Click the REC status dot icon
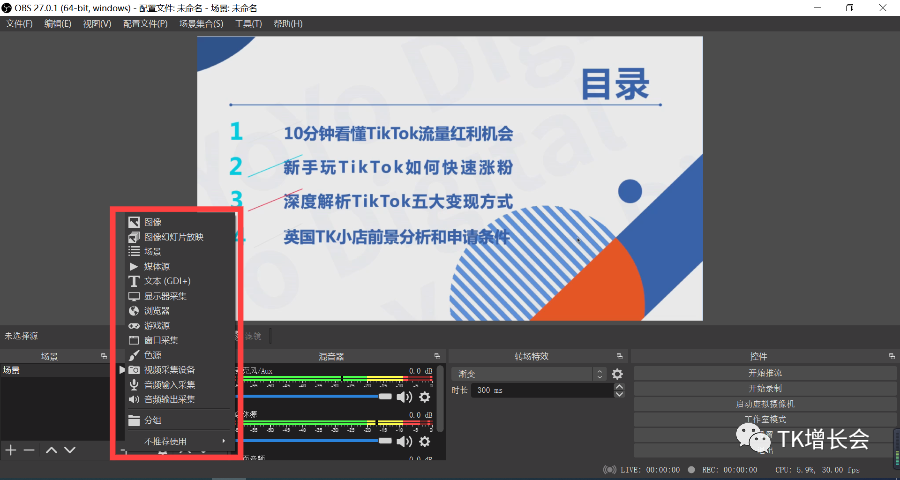This screenshot has width=900, height=480. coord(692,470)
